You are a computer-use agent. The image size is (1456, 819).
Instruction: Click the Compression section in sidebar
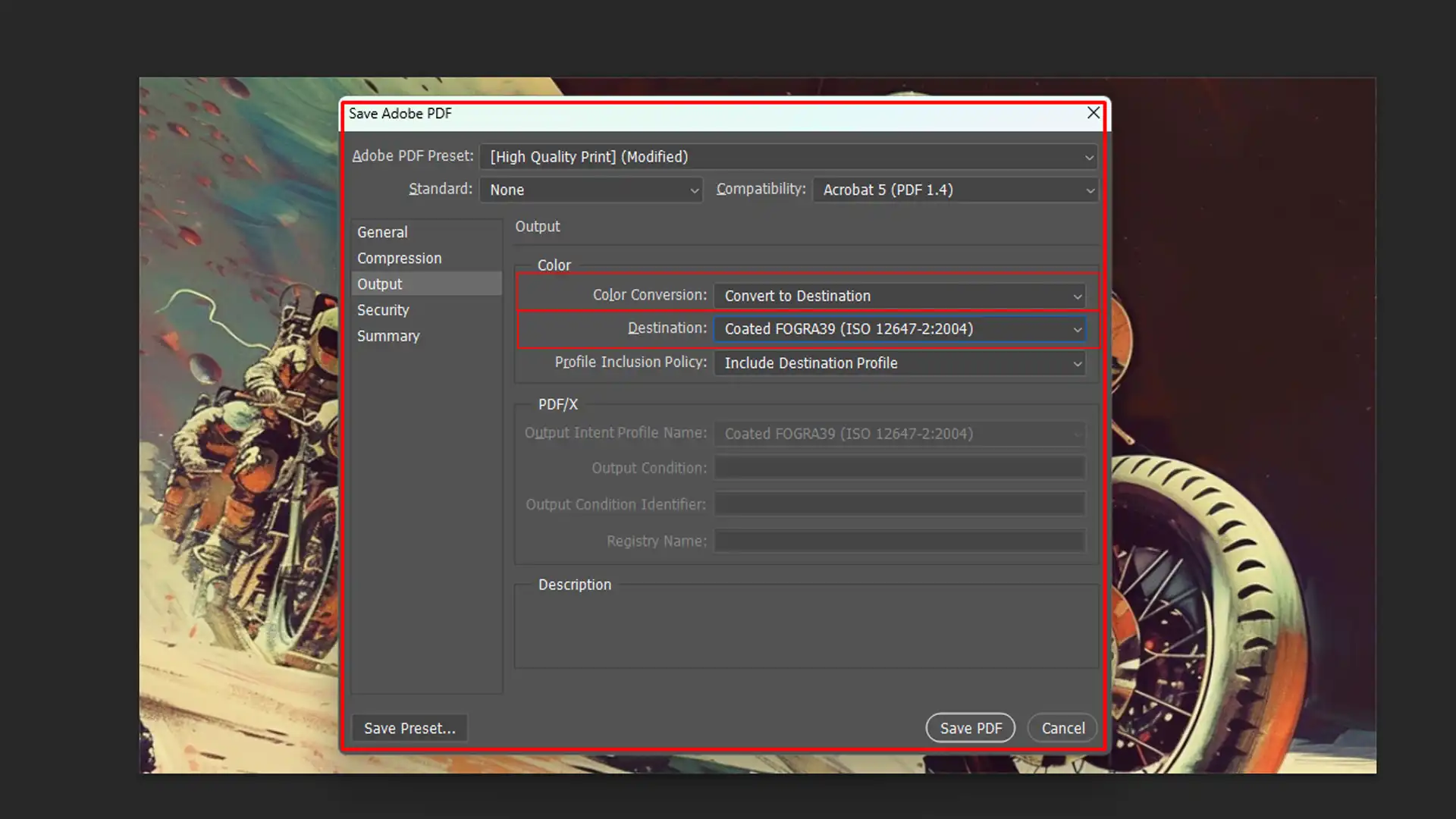click(x=400, y=258)
